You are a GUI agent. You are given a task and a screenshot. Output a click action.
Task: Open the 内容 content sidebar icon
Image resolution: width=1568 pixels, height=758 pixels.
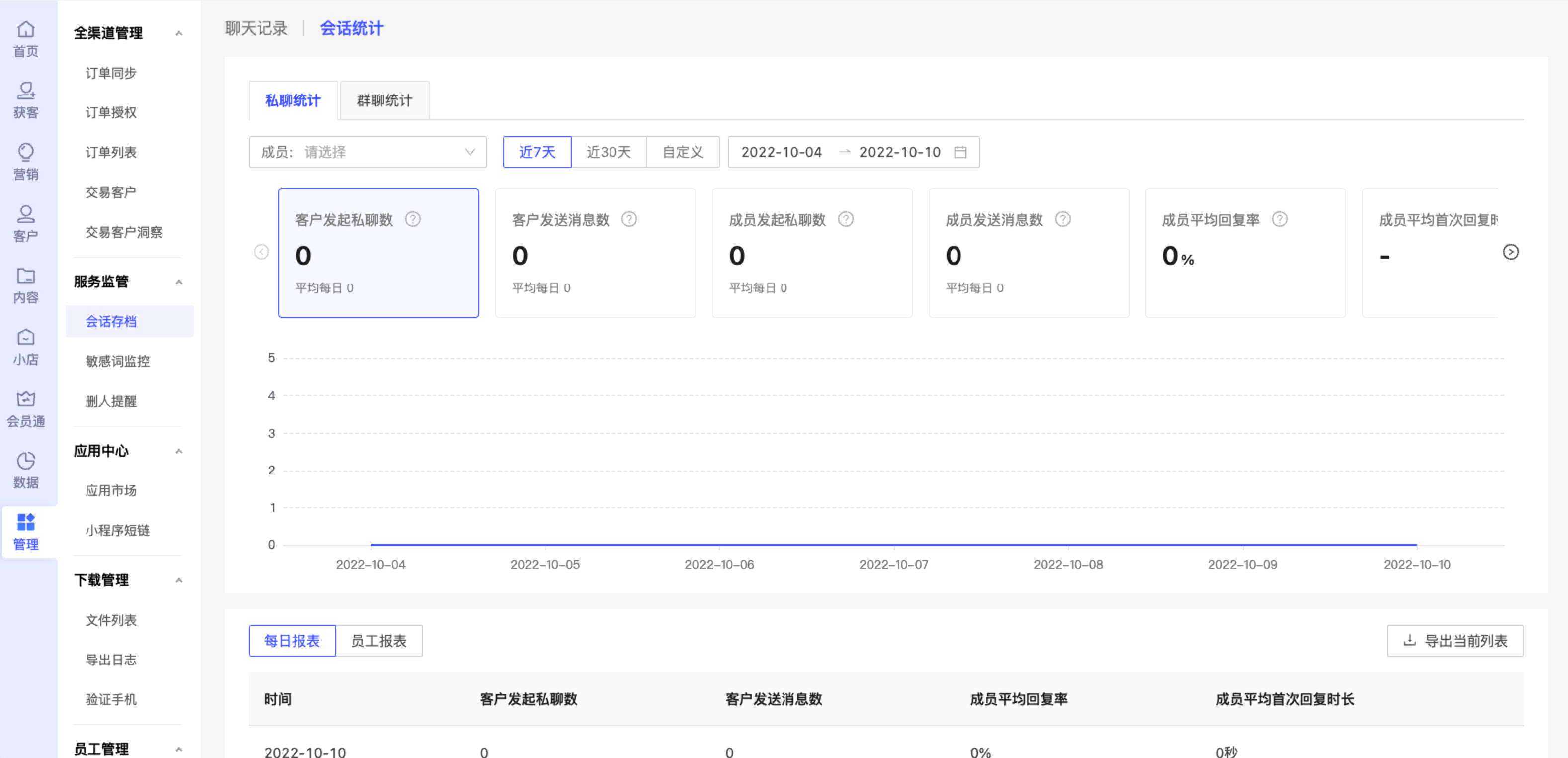(25, 285)
